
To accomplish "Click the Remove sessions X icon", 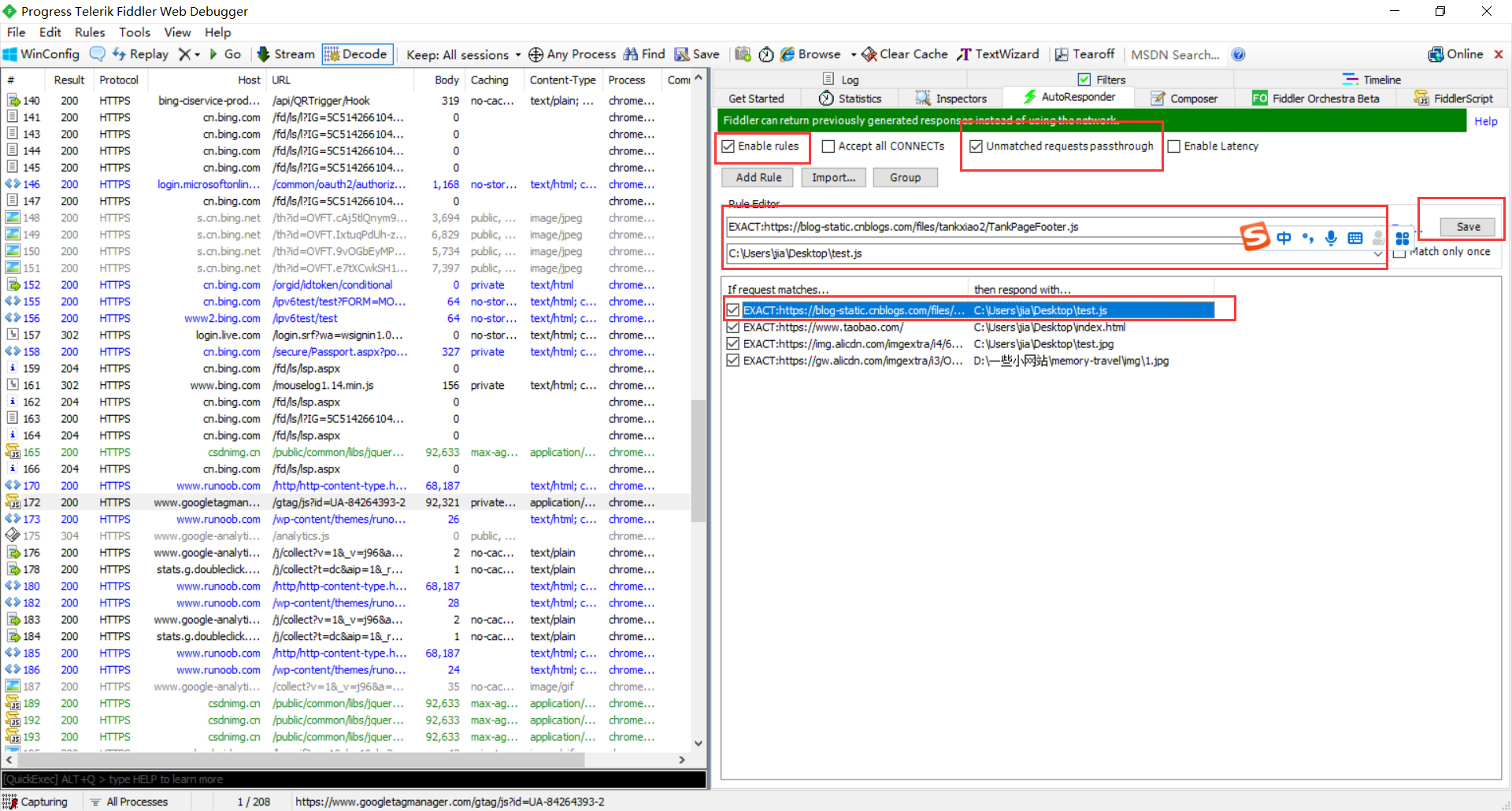I will coord(184,54).
